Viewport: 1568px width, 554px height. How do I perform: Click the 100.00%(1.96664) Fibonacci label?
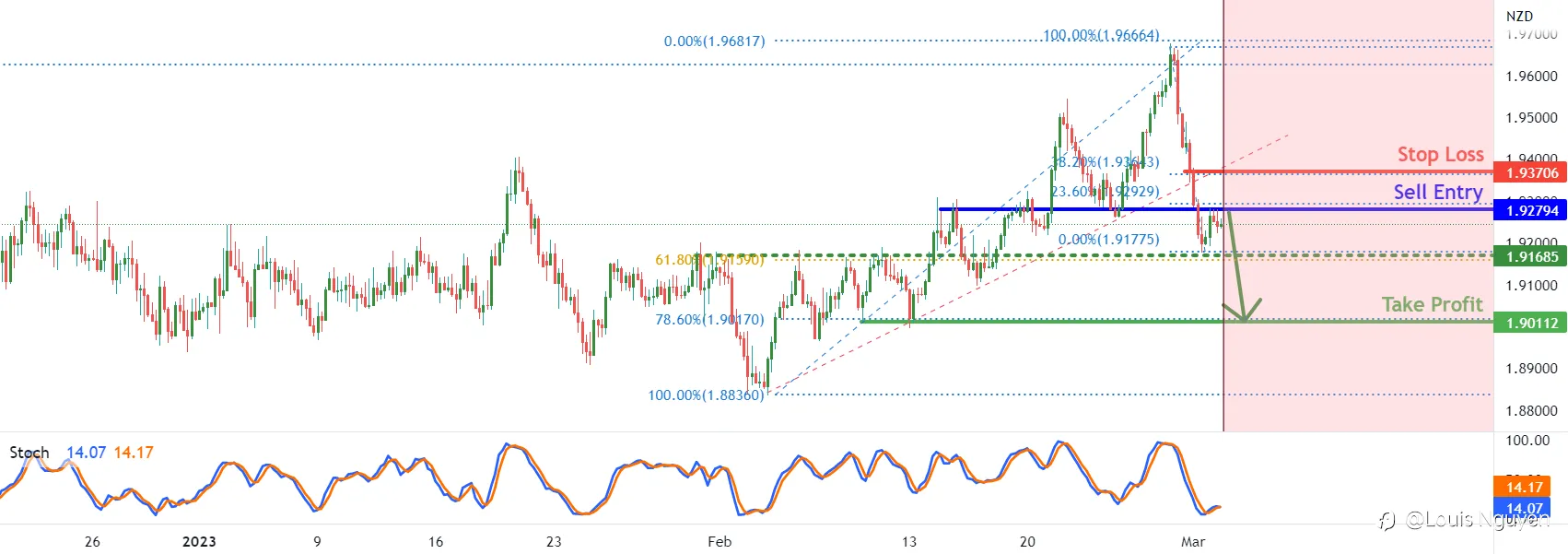[x=1101, y=35]
